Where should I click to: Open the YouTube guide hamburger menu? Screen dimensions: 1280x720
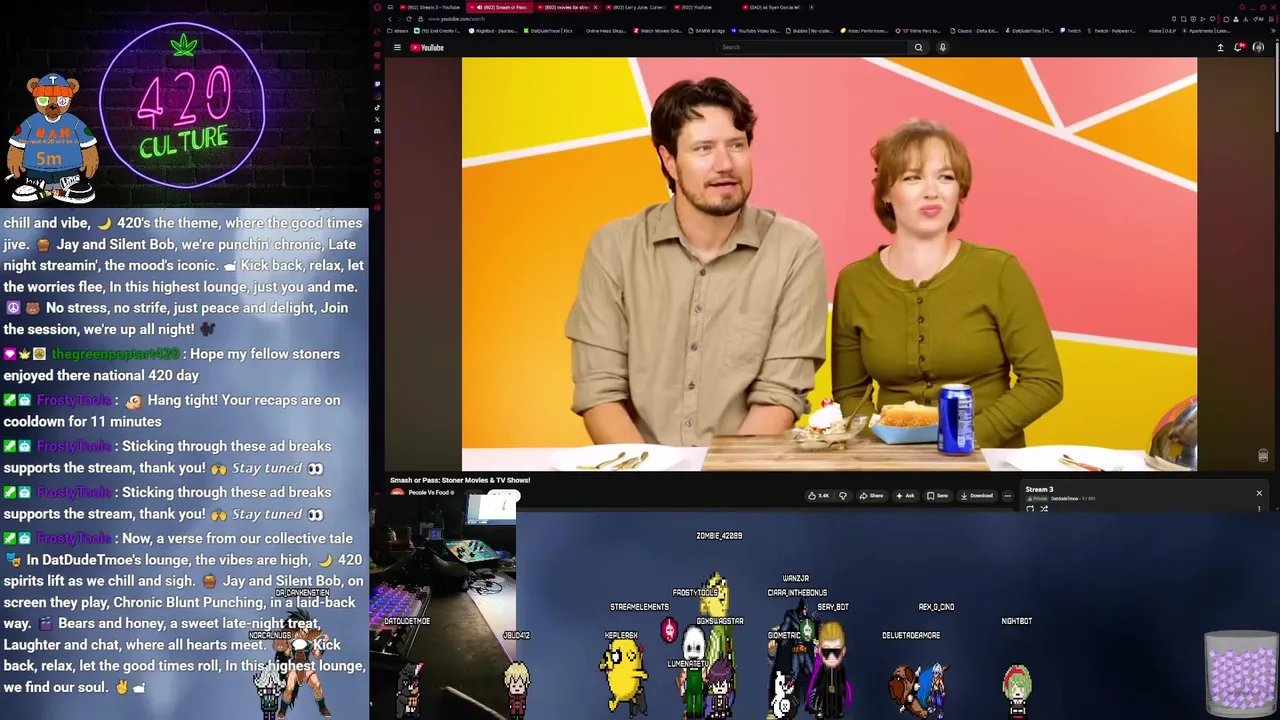click(x=397, y=47)
